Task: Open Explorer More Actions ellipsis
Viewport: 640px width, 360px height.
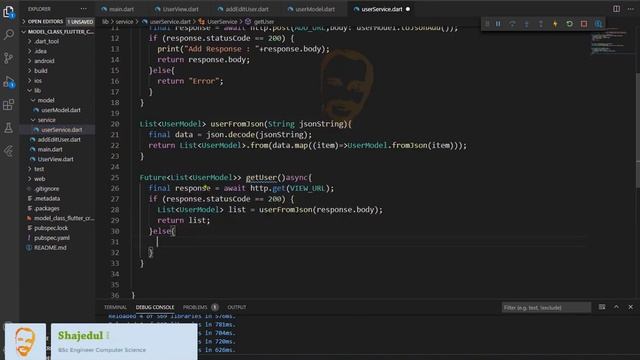Action: (x=84, y=9)
